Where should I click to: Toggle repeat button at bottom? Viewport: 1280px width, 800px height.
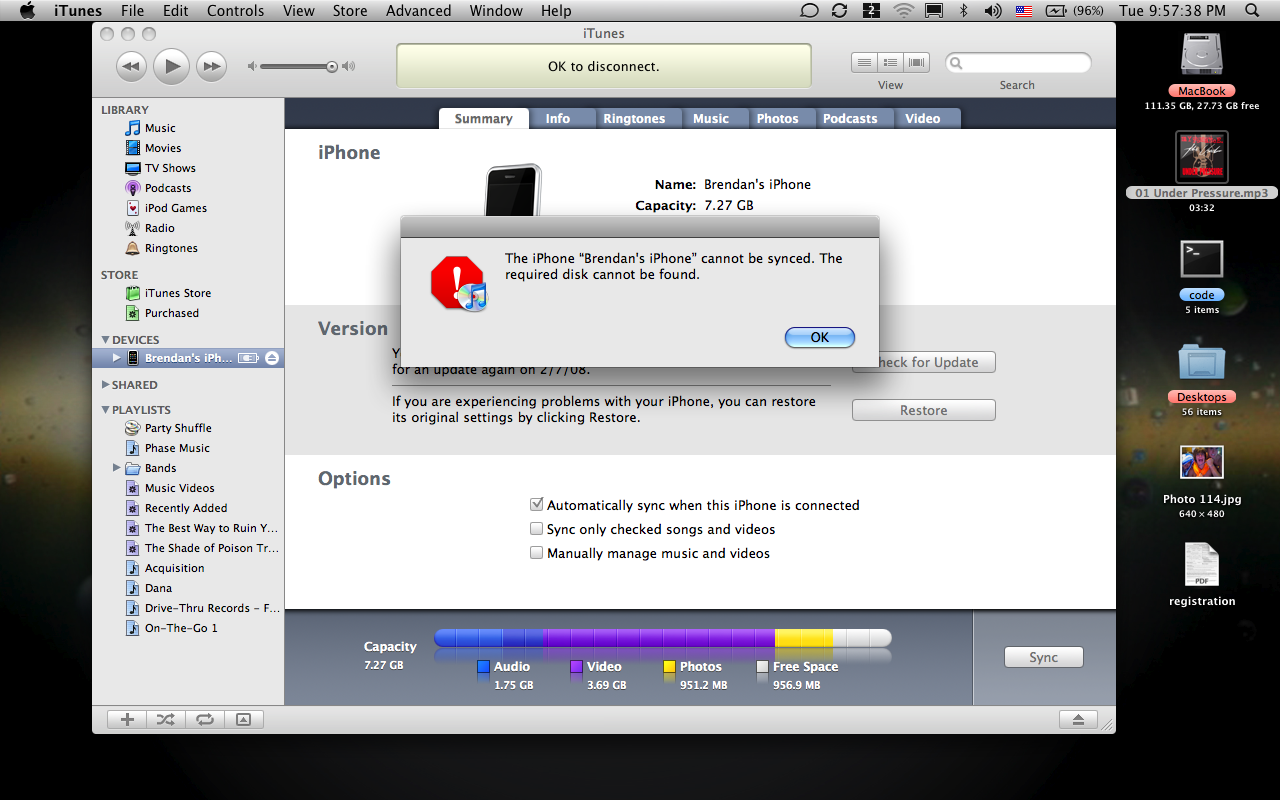204,719
